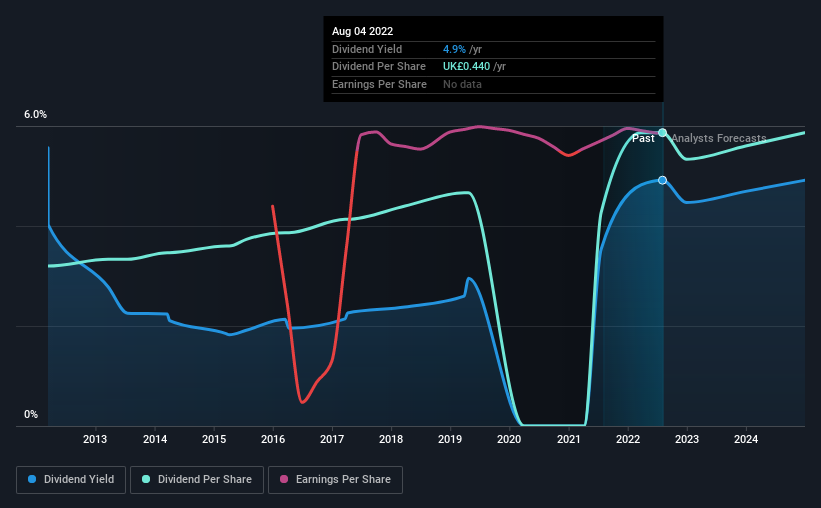
Task: Click the Past label on chart
Action: (643, 138)
